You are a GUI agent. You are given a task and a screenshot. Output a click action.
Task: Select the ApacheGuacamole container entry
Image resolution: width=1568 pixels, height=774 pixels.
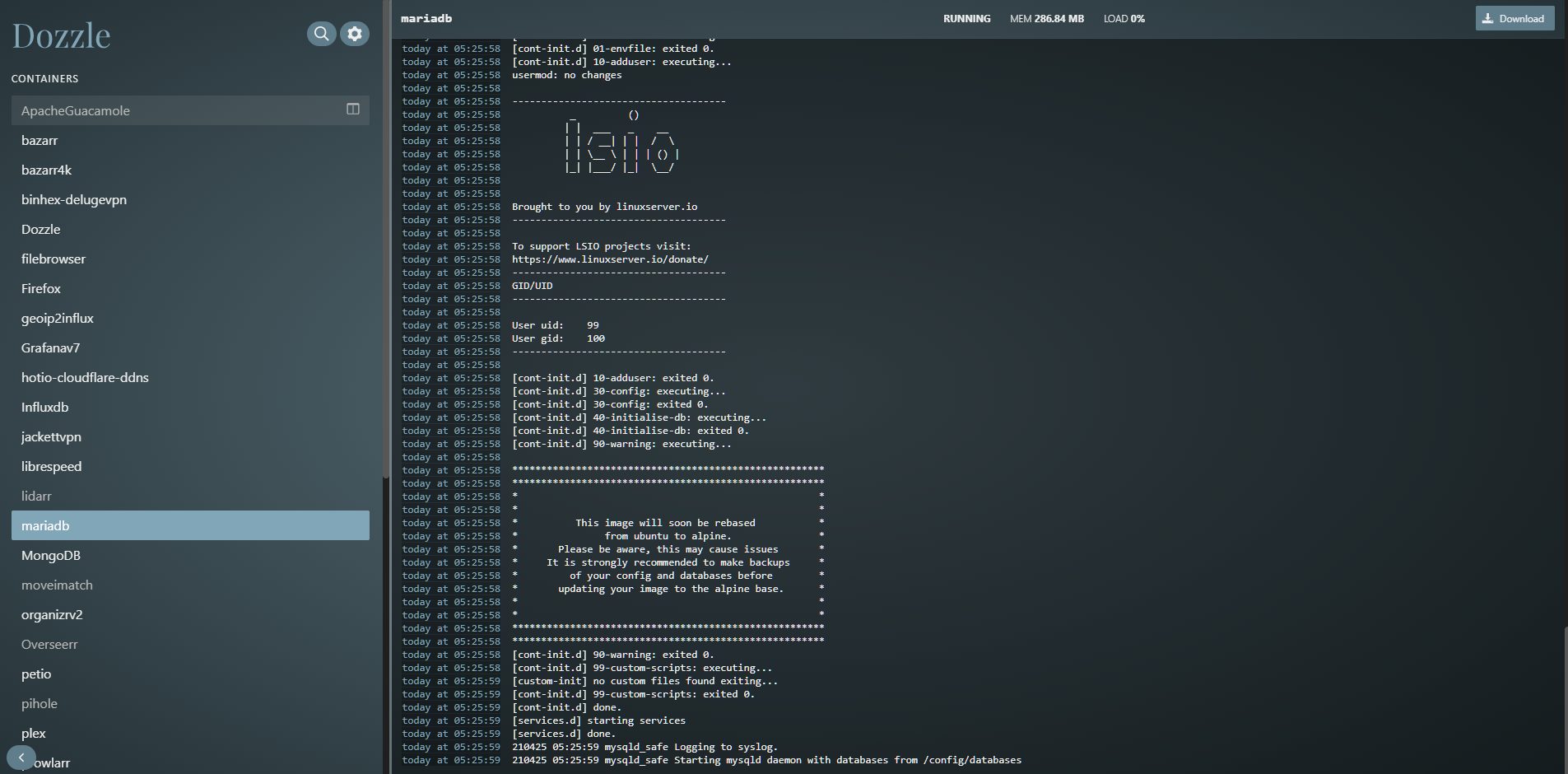(76, 110)
